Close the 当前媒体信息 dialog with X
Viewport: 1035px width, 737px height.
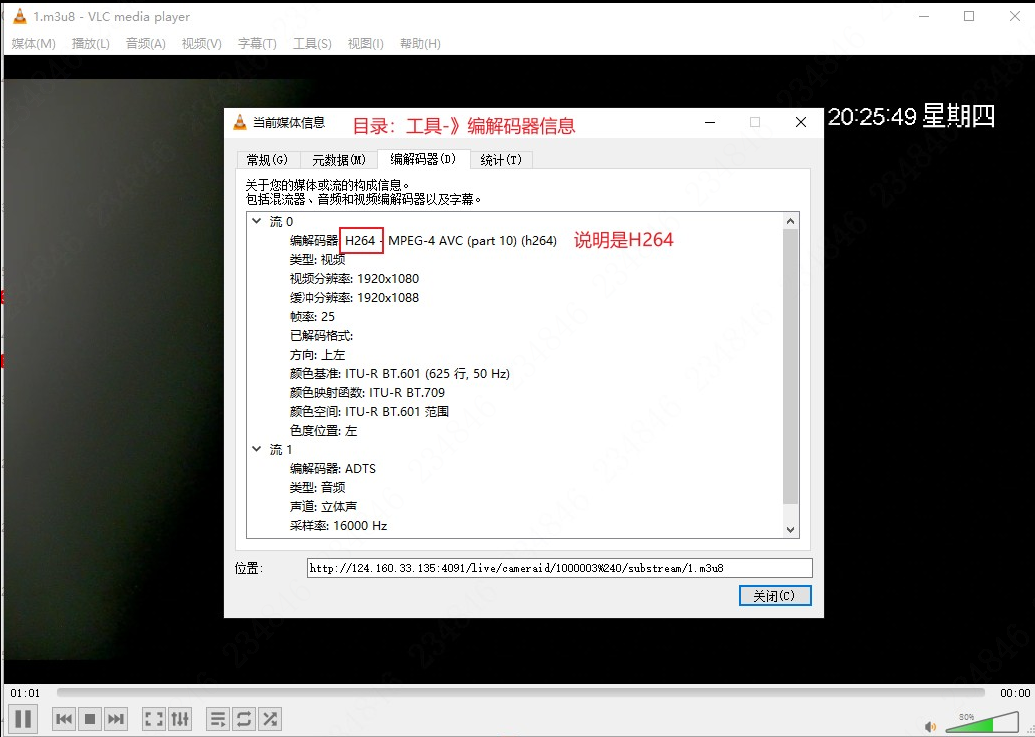click(801, 123)
